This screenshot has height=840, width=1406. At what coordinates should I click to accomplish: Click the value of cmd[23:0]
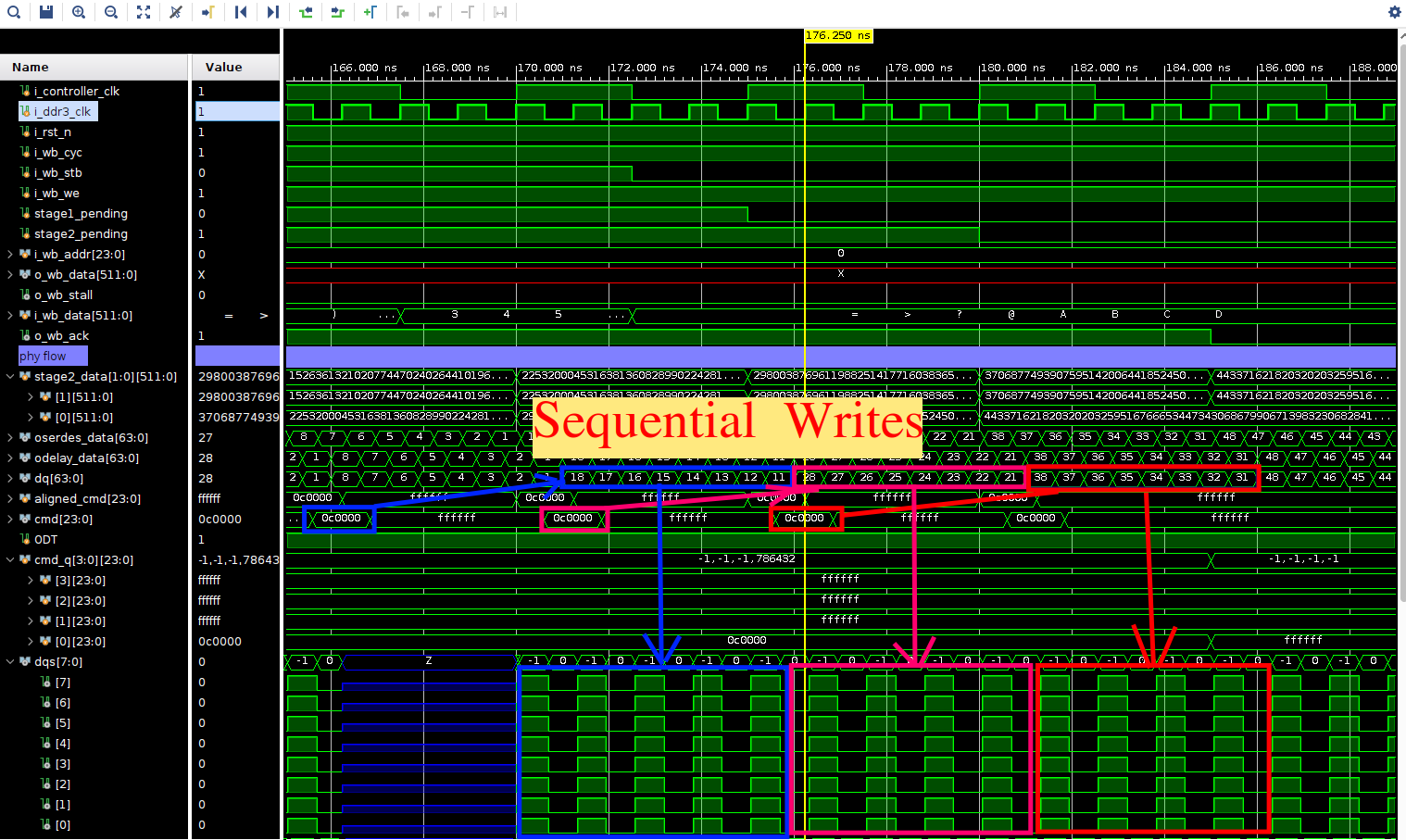point(220,519)
